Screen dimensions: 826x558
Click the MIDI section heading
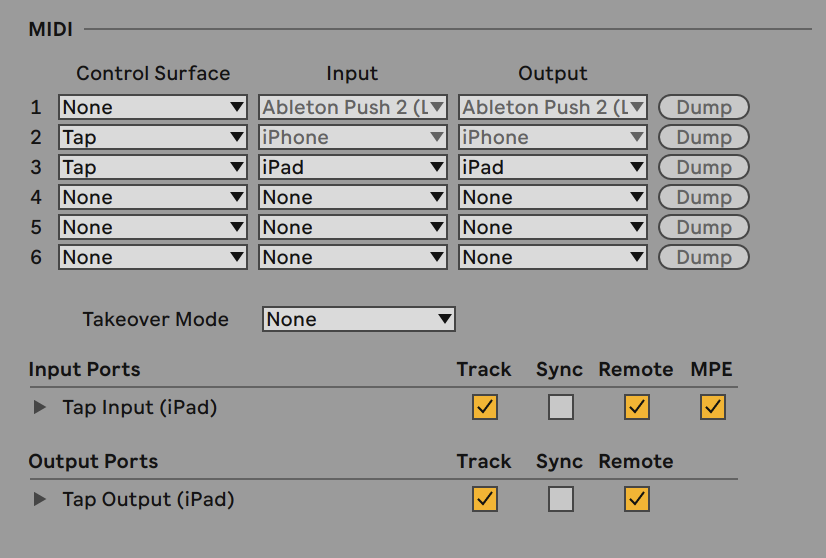(x=51, y=30)
